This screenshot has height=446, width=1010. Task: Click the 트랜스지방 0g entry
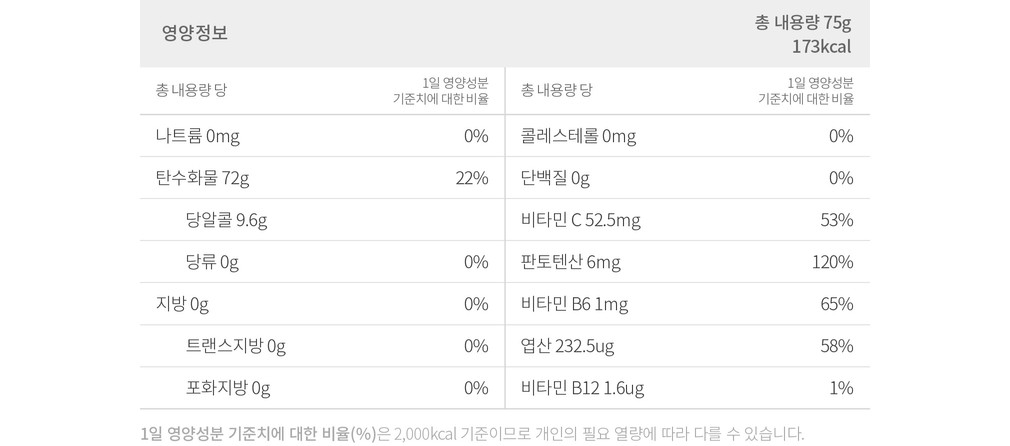tap(236, 346)
